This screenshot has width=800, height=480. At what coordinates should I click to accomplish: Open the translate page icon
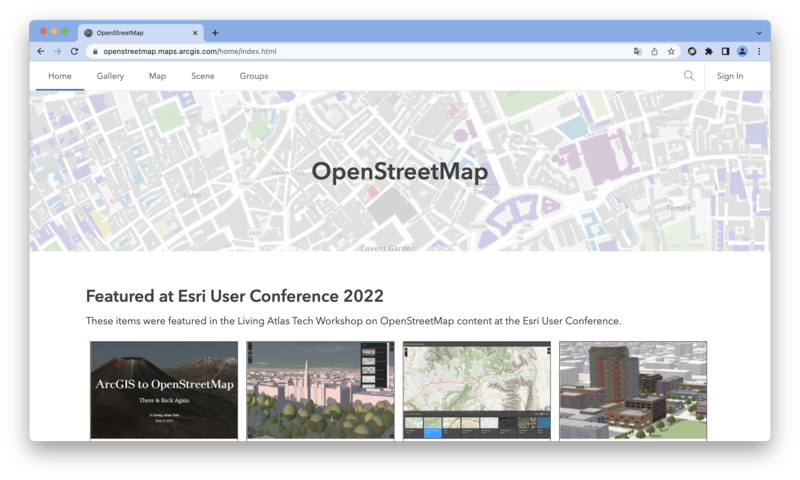[638, 51]
